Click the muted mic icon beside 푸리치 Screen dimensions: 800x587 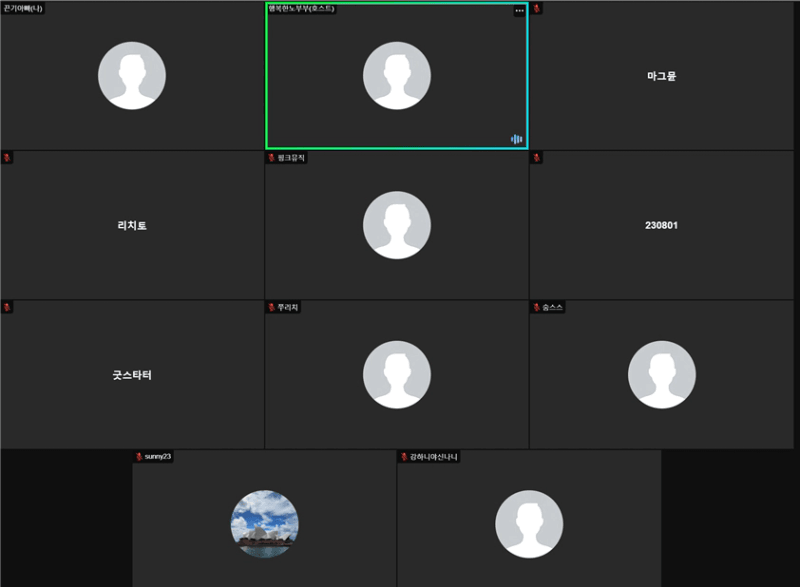pyautogui.click(x=271, y=307)
